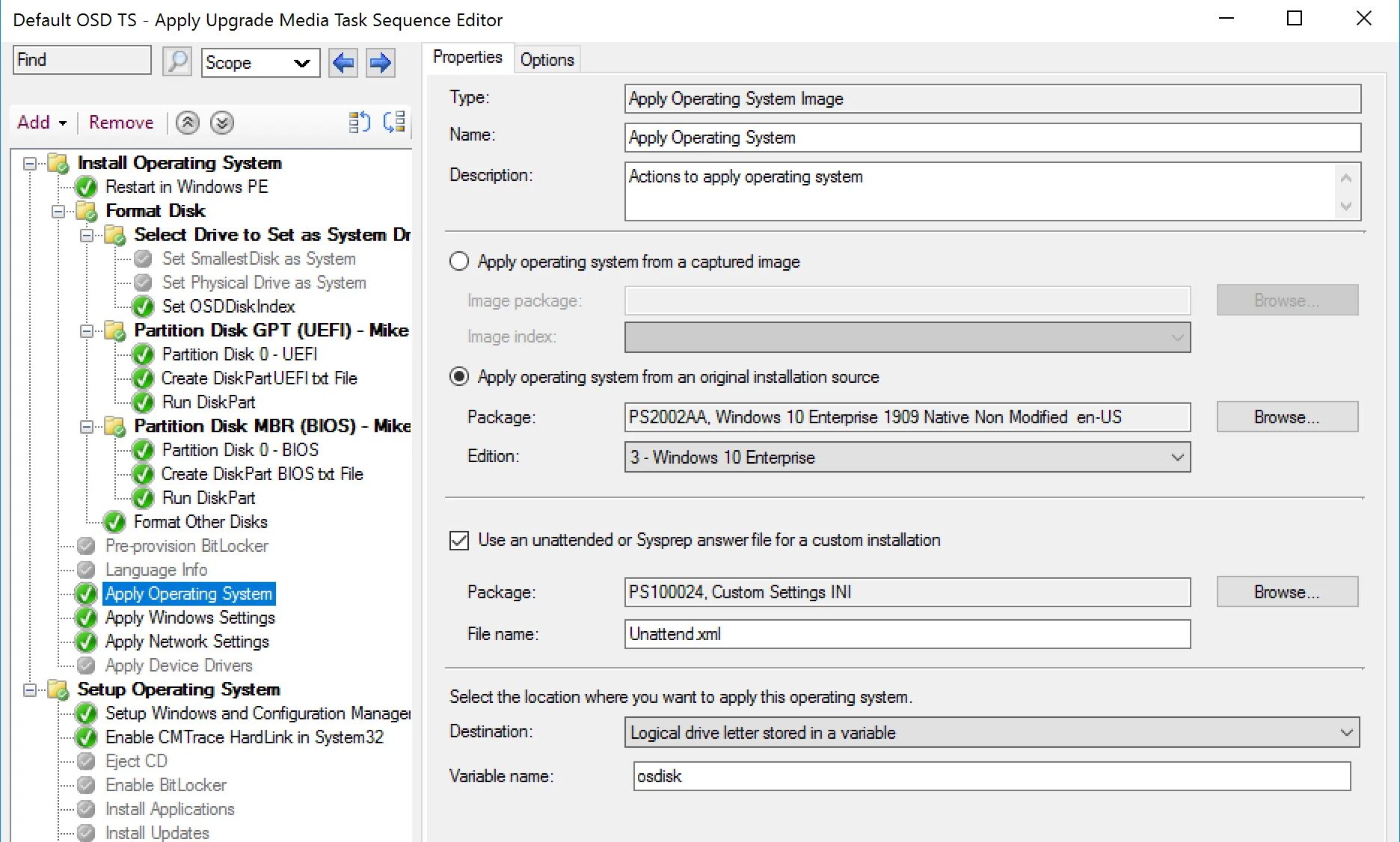Click the blue back arrow navigation icon

pos(343,63)
